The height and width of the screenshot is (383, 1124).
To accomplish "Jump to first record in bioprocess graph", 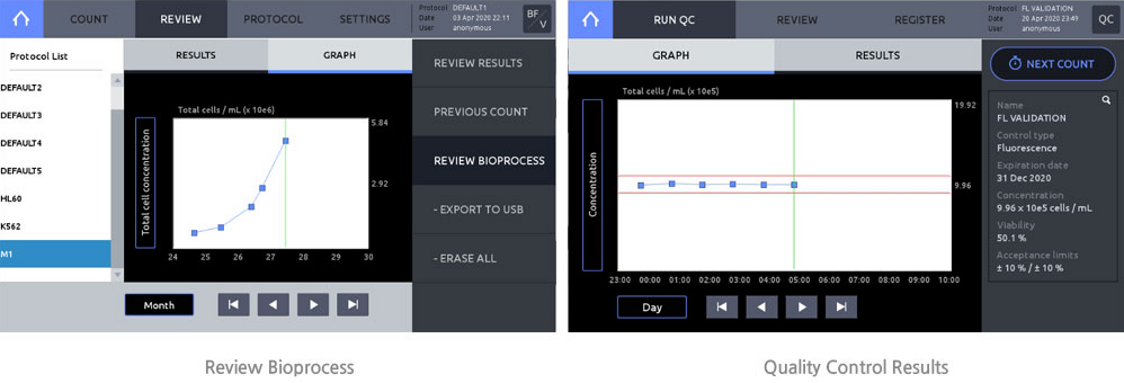I will 234,305.
